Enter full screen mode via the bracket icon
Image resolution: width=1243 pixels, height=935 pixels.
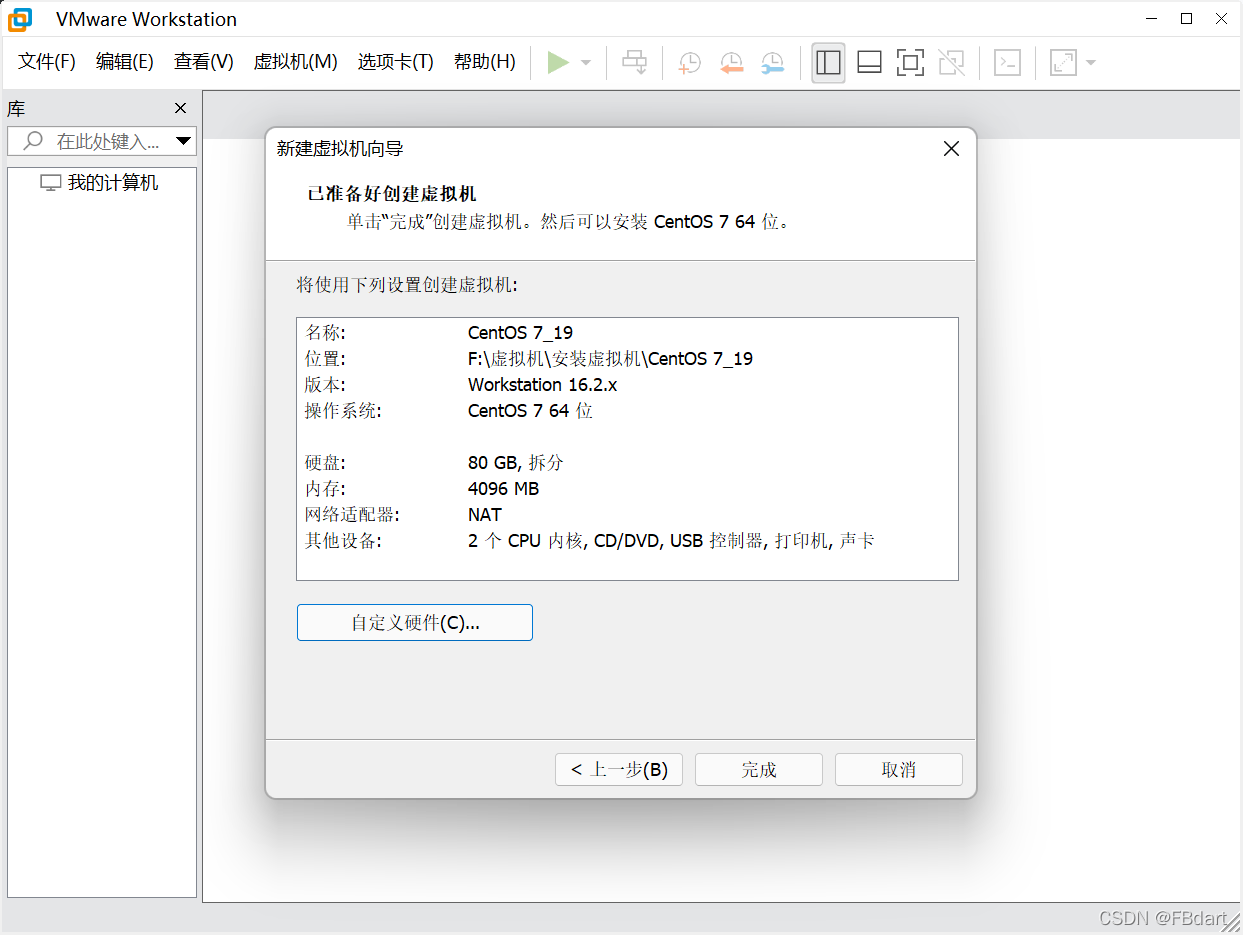coord(910,62)
